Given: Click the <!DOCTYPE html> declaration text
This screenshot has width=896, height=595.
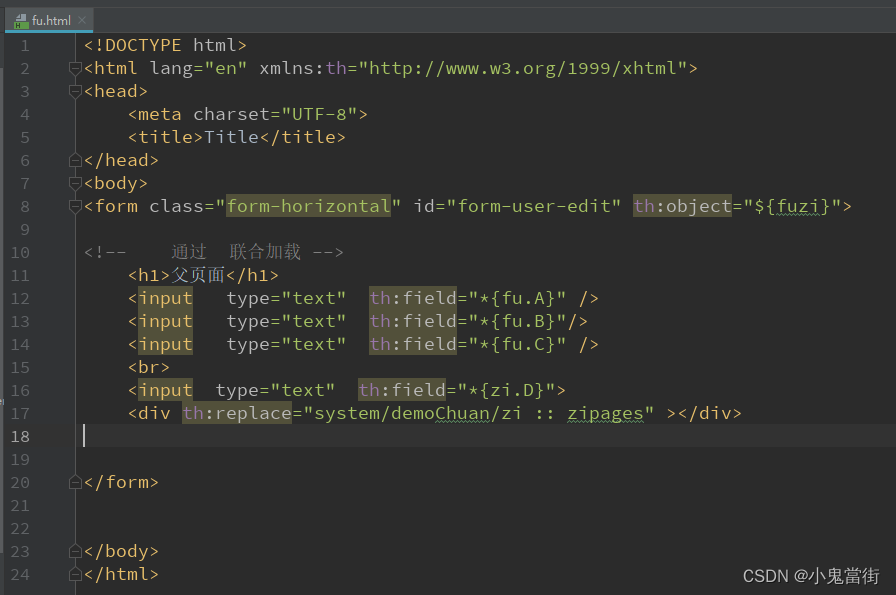Looking at the screenshot, I should 165,45.
